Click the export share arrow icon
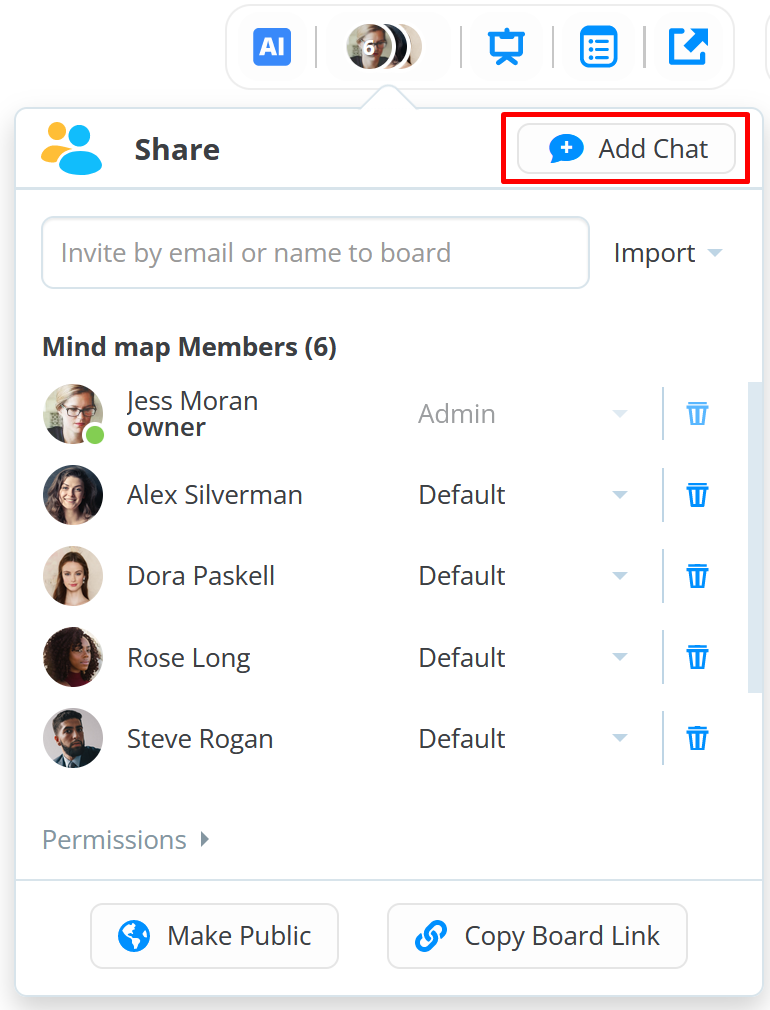The width and height of the screenshot is (770, 1010). [x=688, y=47]
